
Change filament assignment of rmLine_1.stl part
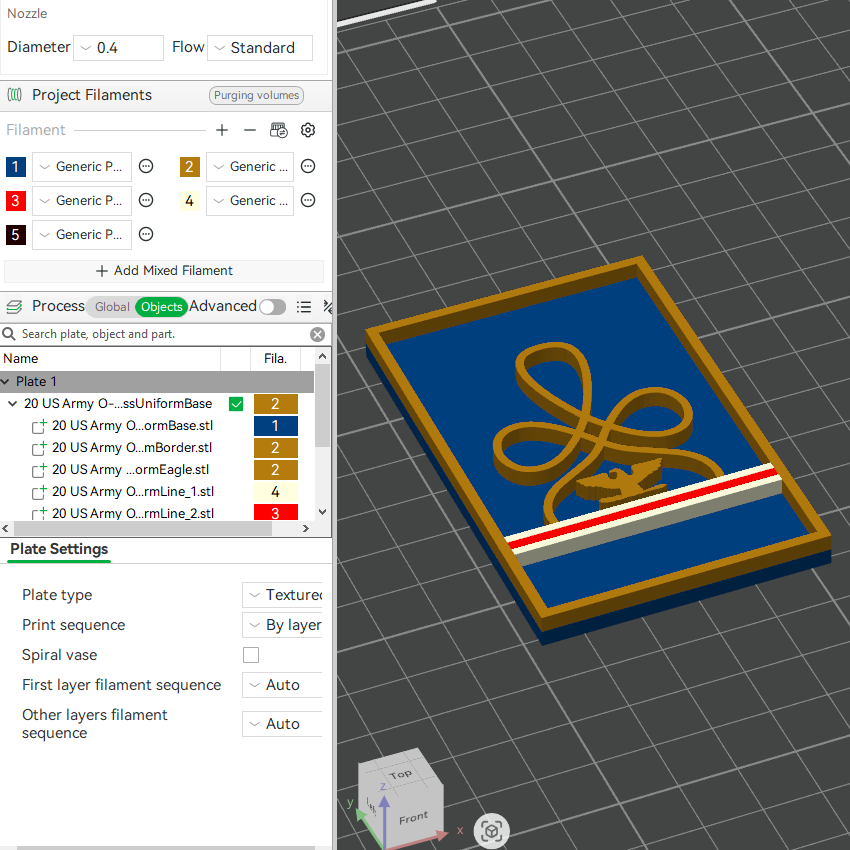(276, 492)
